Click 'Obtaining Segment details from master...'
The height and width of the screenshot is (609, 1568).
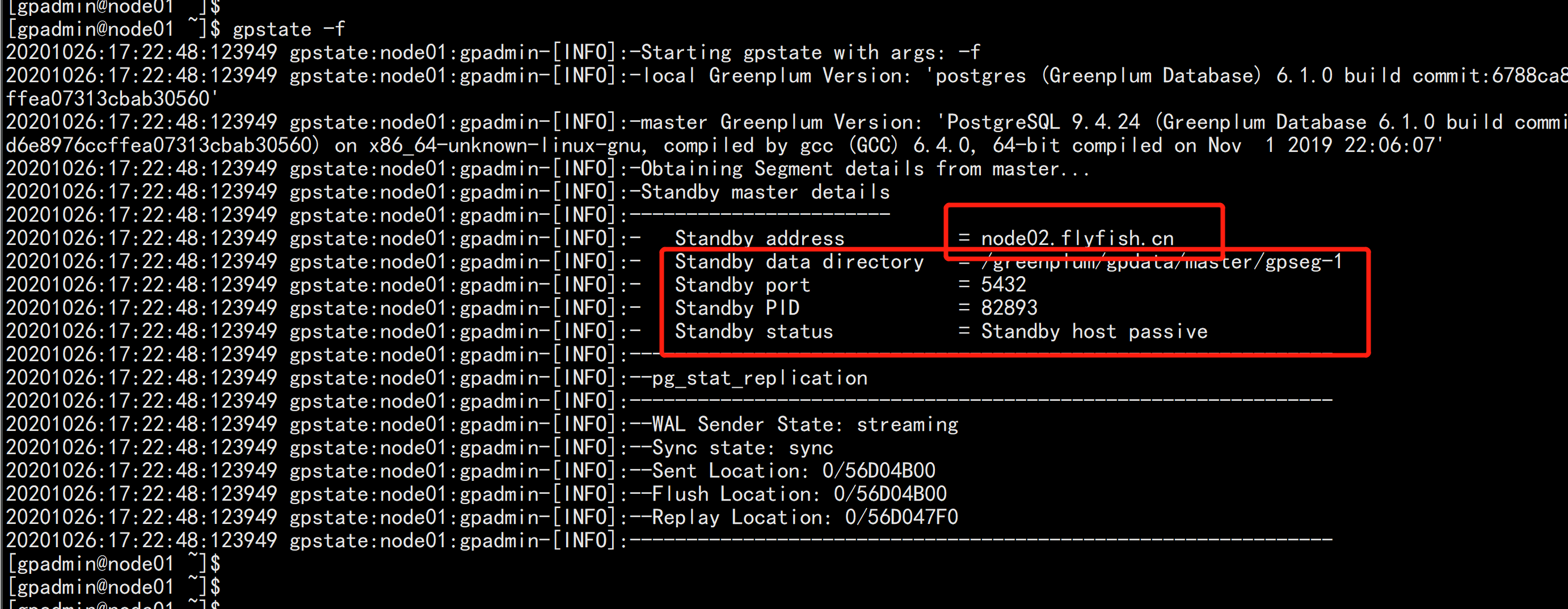click(865, 168)
